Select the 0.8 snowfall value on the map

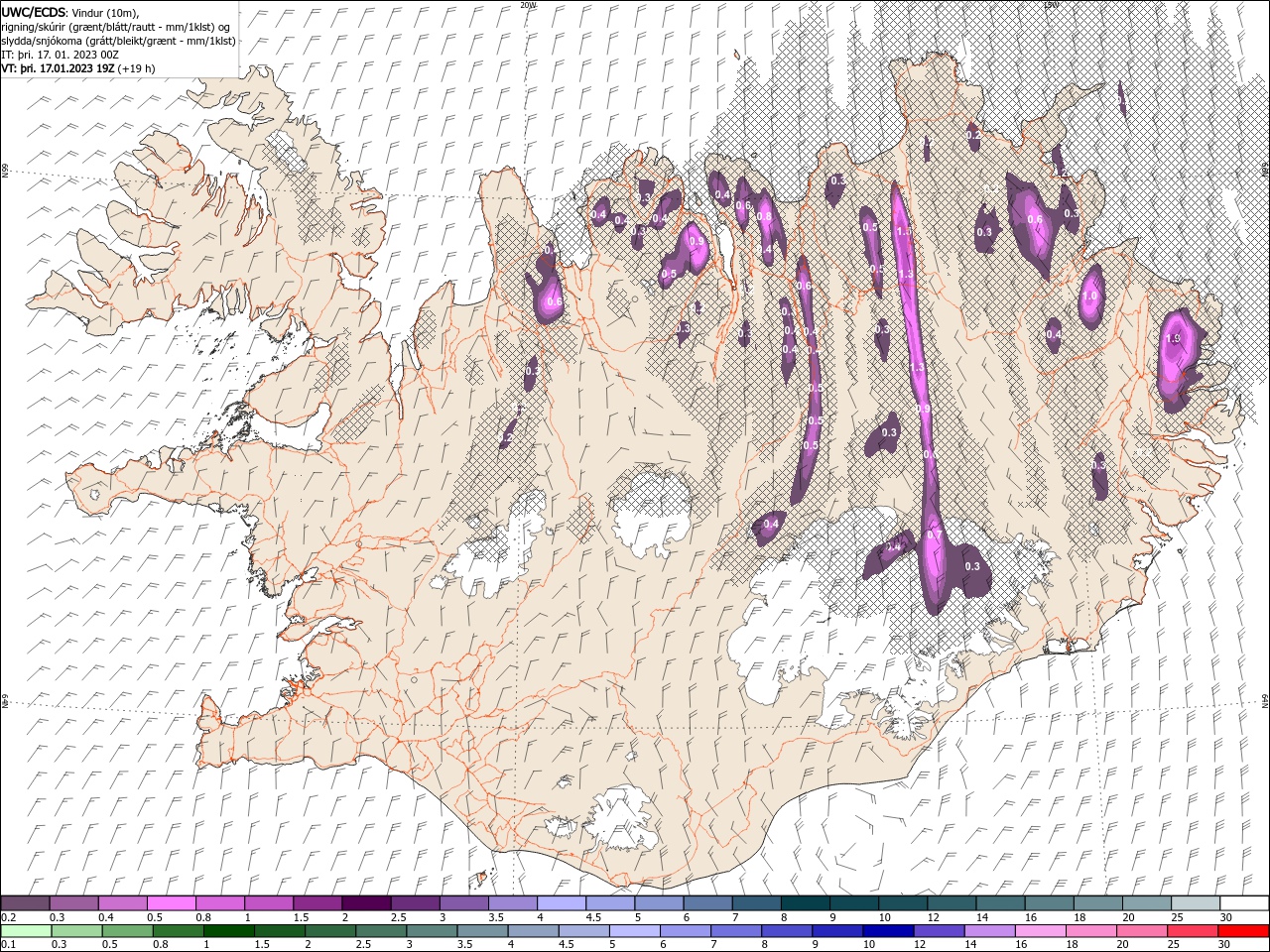click(764, 216)
